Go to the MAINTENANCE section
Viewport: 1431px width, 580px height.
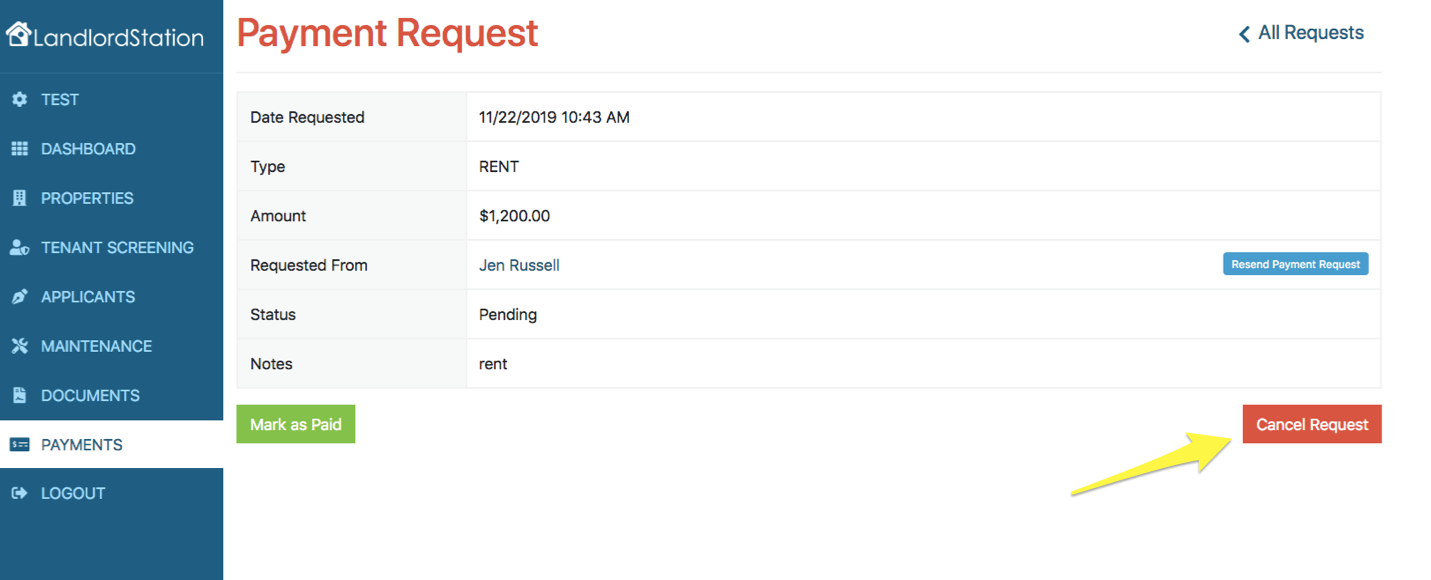[96, 346]
